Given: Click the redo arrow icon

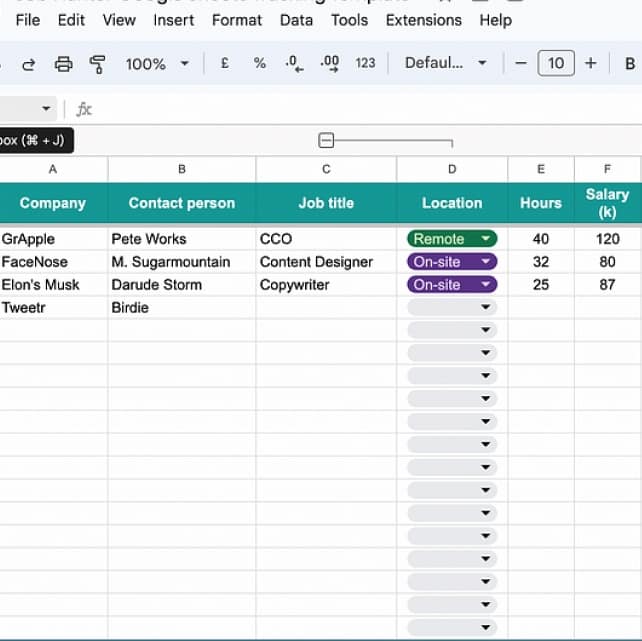Looking at the screenshot, I should (x=29, y=63).
